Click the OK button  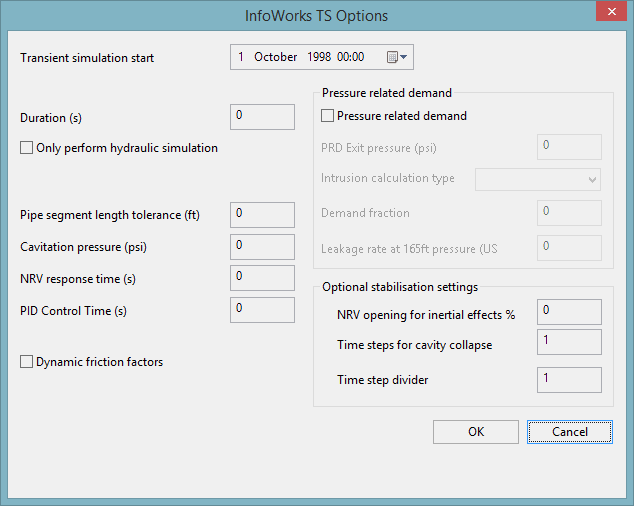[476, 432]
